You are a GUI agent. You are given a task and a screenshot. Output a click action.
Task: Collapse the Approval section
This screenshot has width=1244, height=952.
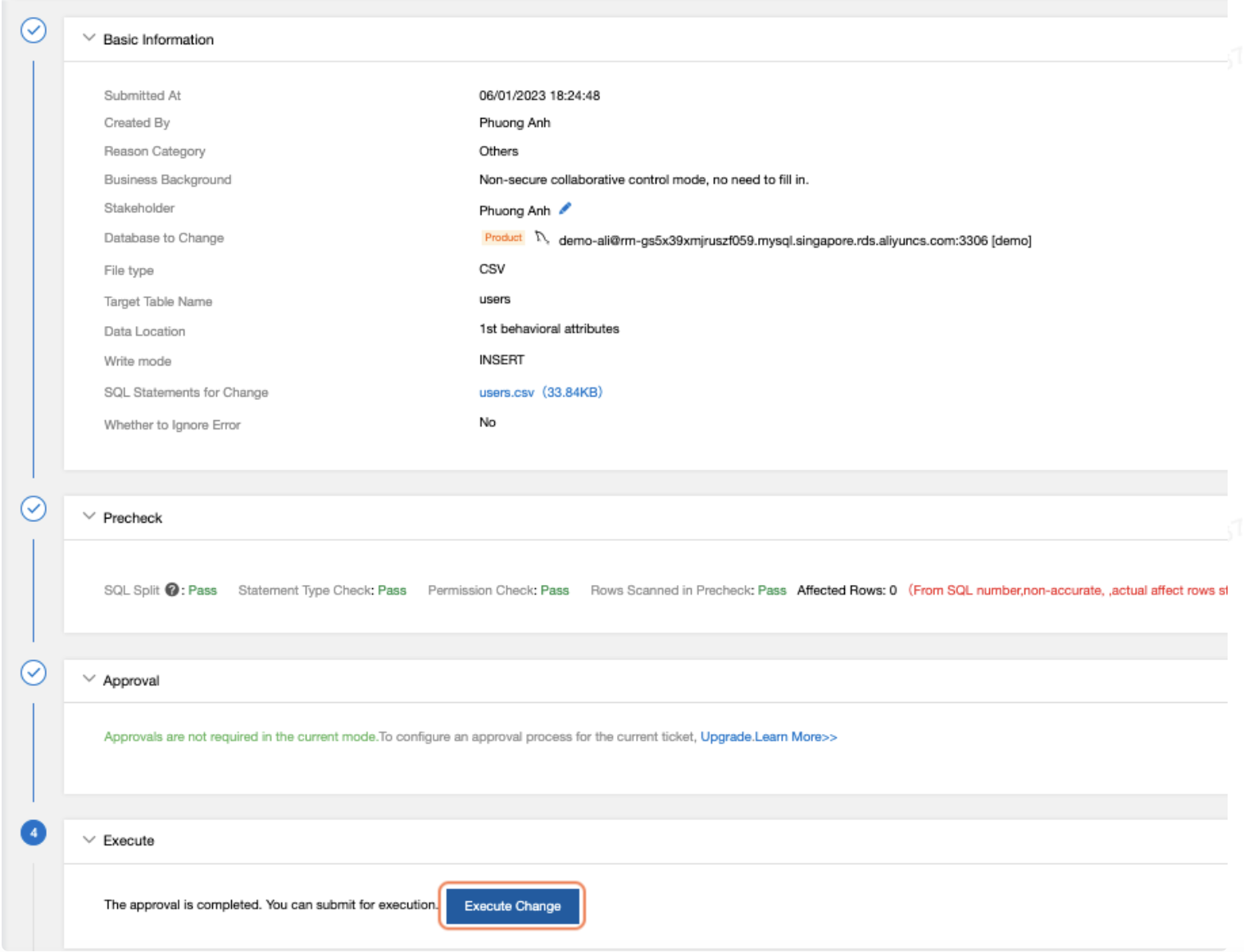[x=89, y=679]
